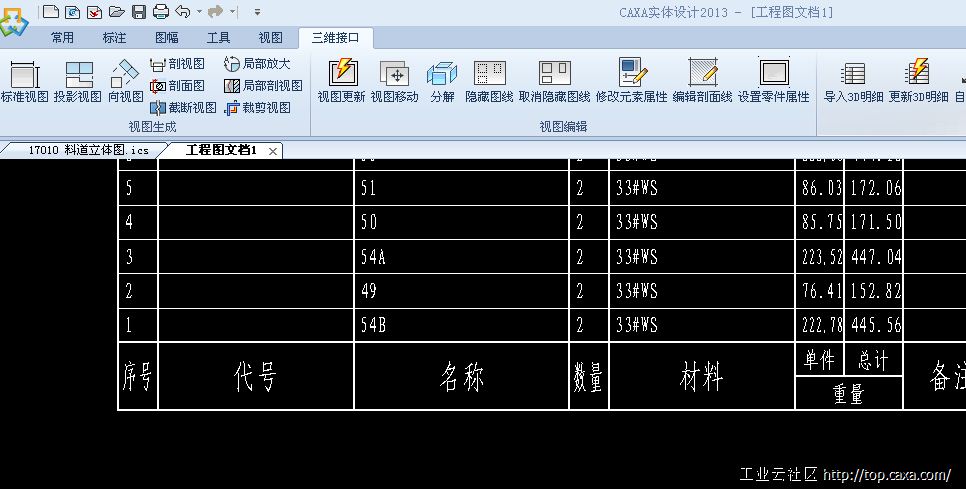Switch to the 17010 料道立体图.ics document tab

point(88,150)
